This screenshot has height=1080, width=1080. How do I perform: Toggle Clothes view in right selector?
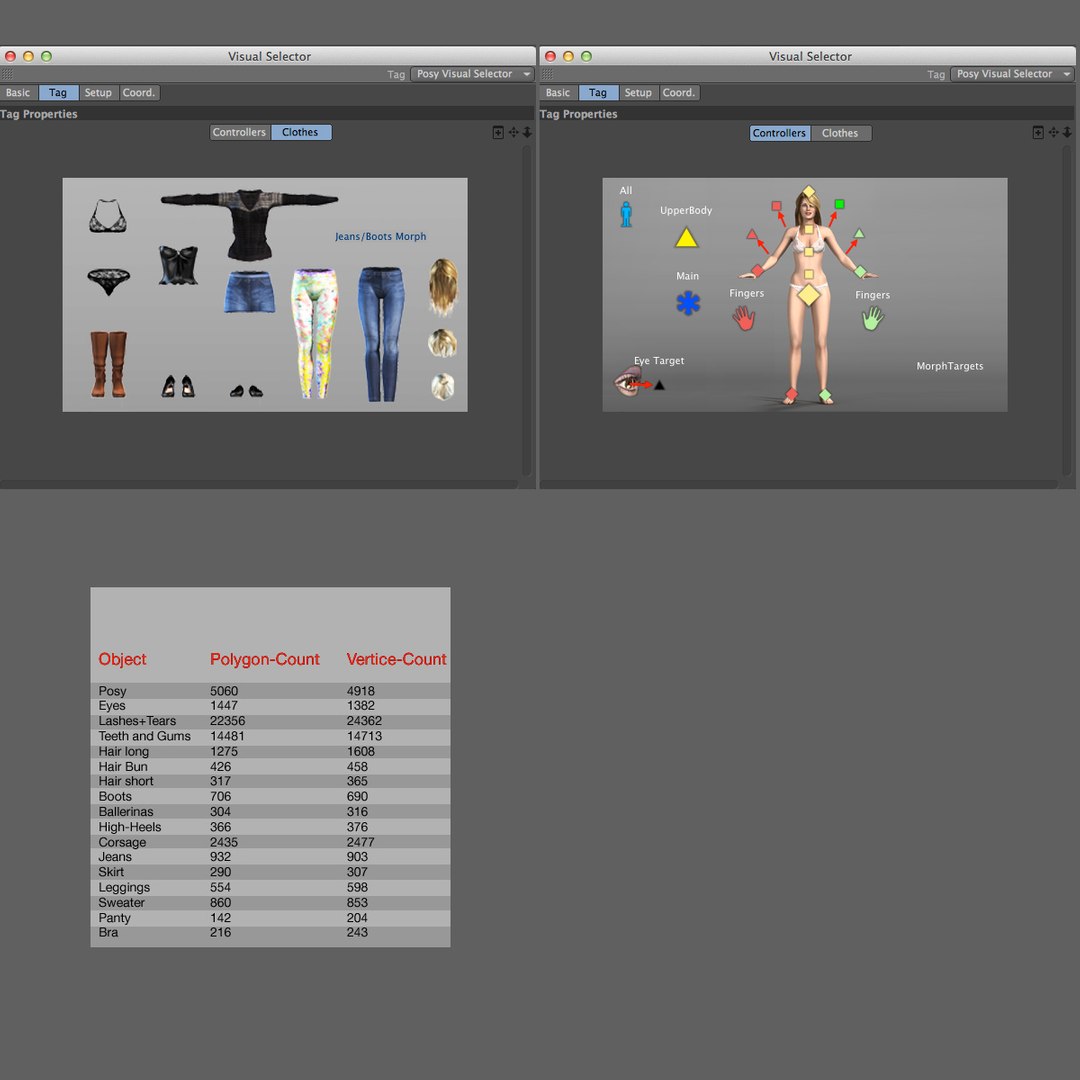coord(840,133)
